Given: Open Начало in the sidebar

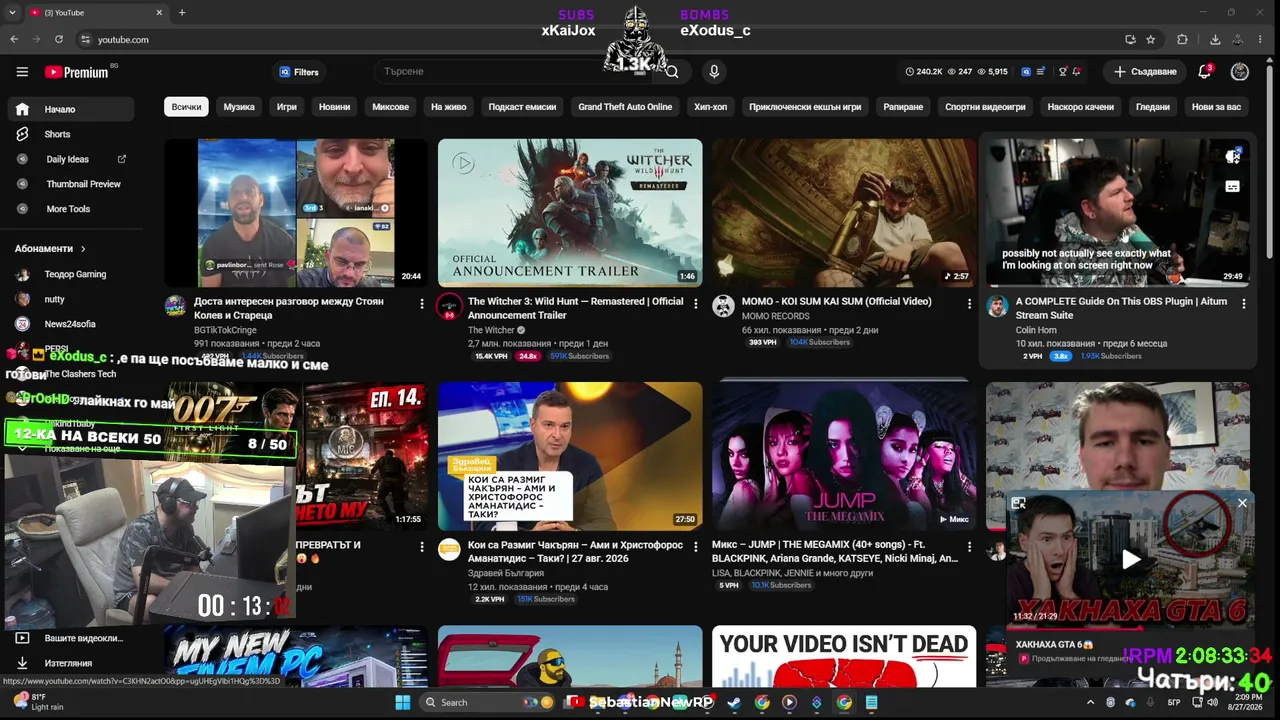Looking at the screenshot, I should [x=70, y=109].
